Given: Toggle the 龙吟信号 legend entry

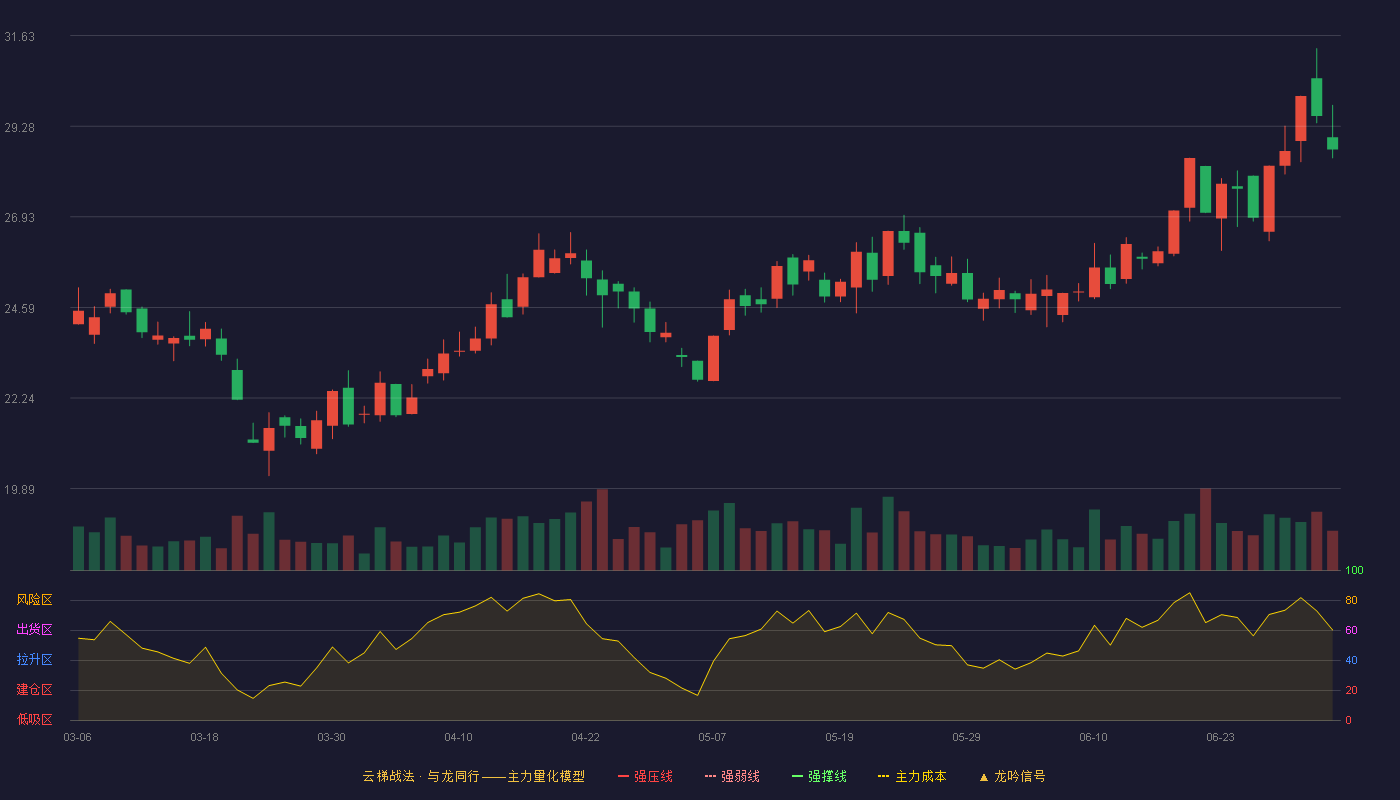Looking at the screenshot, I should 1012,776.
